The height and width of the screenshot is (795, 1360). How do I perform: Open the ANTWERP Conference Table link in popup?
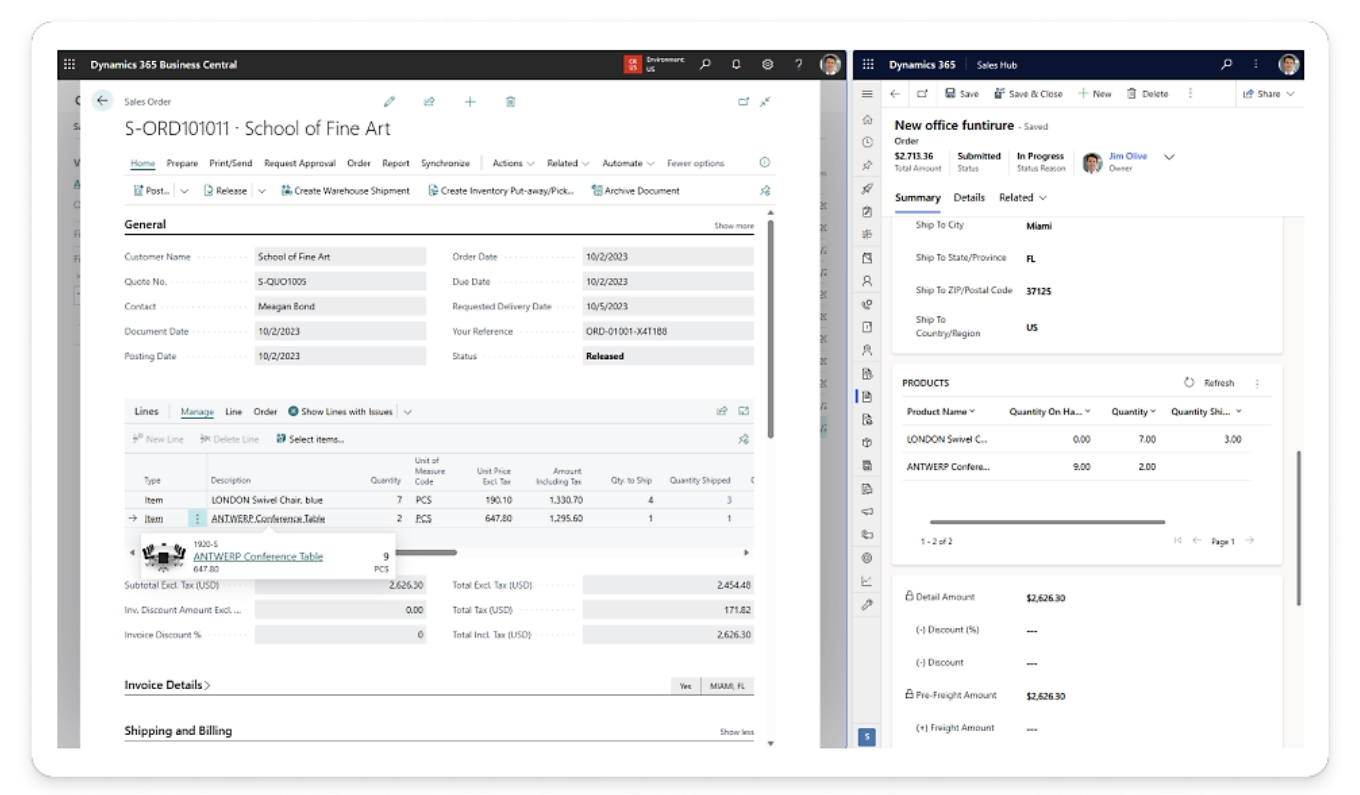pos(258,557)
